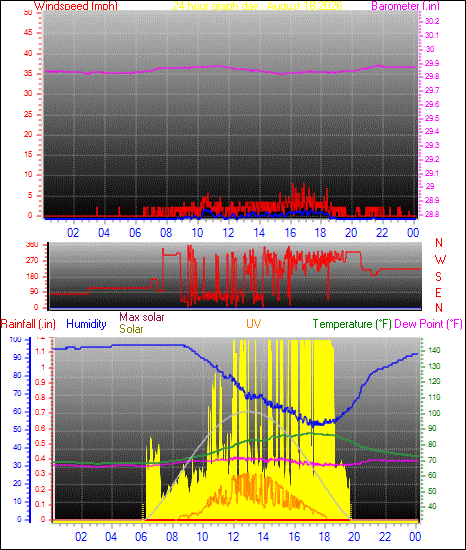This screenshot has height=550, width=466.
Task: Click hour "06" on the humidity chart time axis
Action: [141, 537]
